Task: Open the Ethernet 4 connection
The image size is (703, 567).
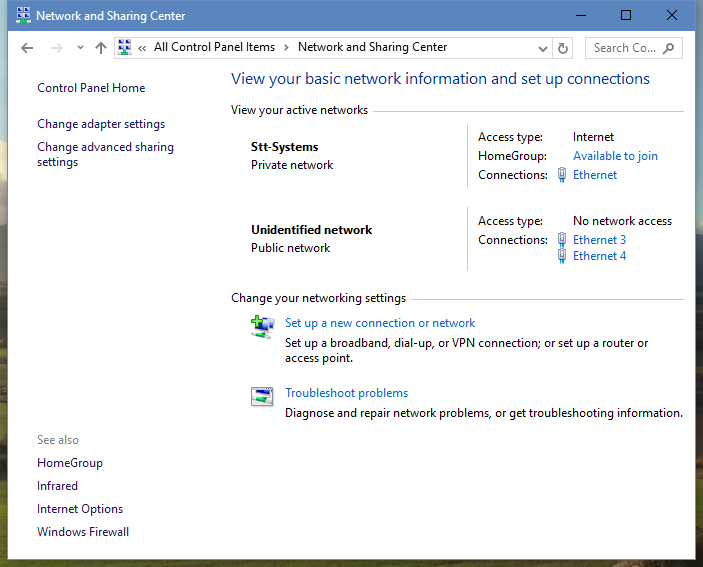Action: coord(599,256)
